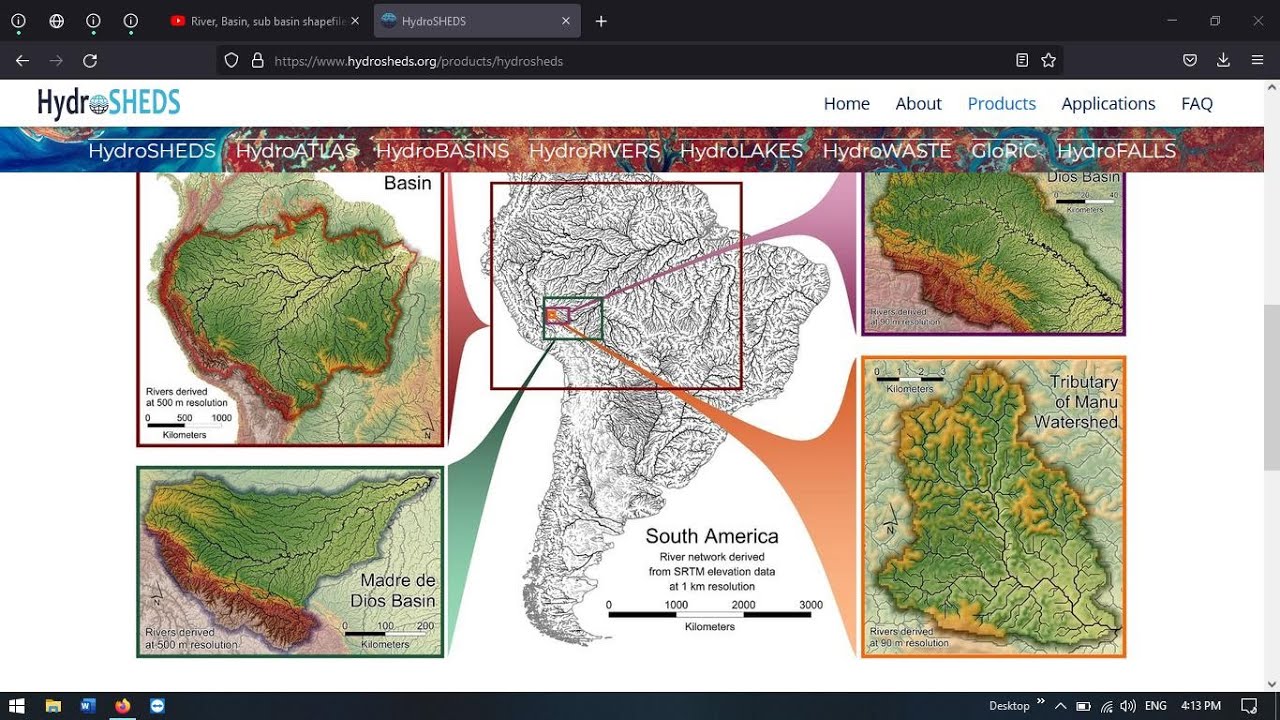Reload the current page
1280x720 pixels.
[x=90, y=61]
